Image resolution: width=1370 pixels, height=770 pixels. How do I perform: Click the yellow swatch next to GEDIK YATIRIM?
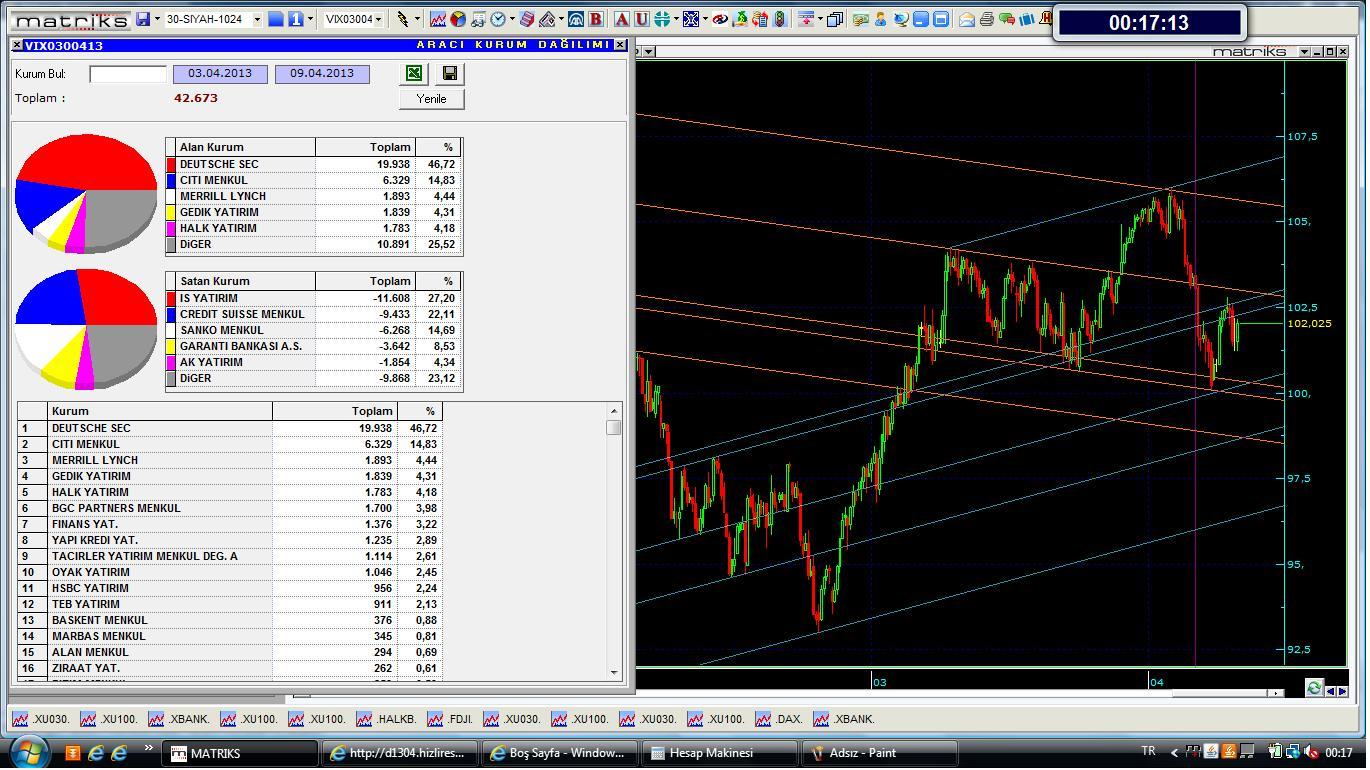[x=171, y=212]
